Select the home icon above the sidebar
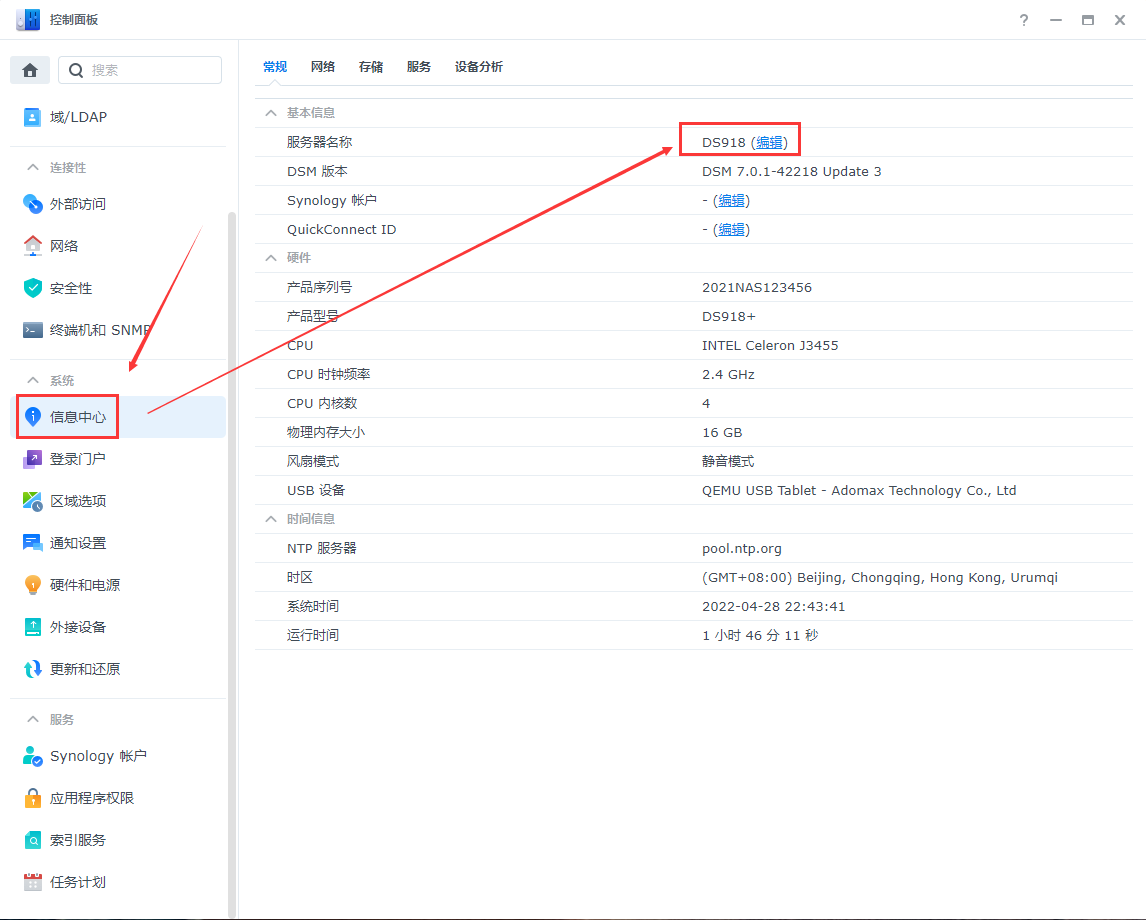This screenshot has width=1146, height=920. 29,70
